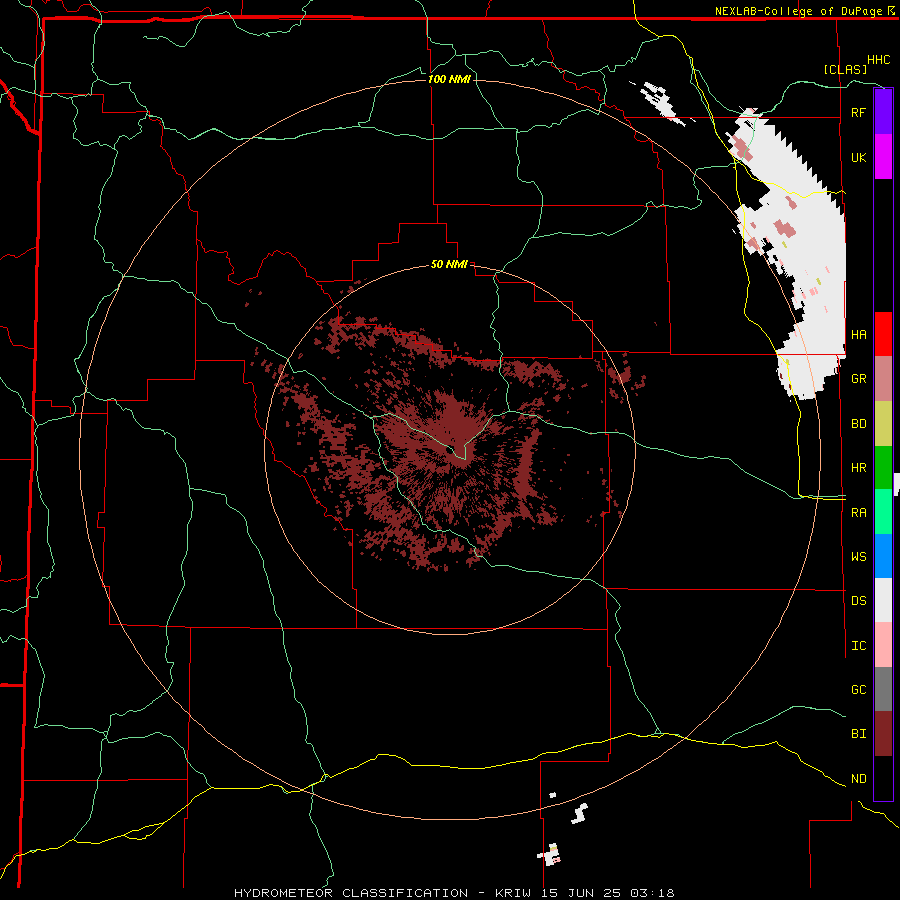Click the 'HHC' product label
The width and height of the screenshot is (900, 900).
click(878, 60)
